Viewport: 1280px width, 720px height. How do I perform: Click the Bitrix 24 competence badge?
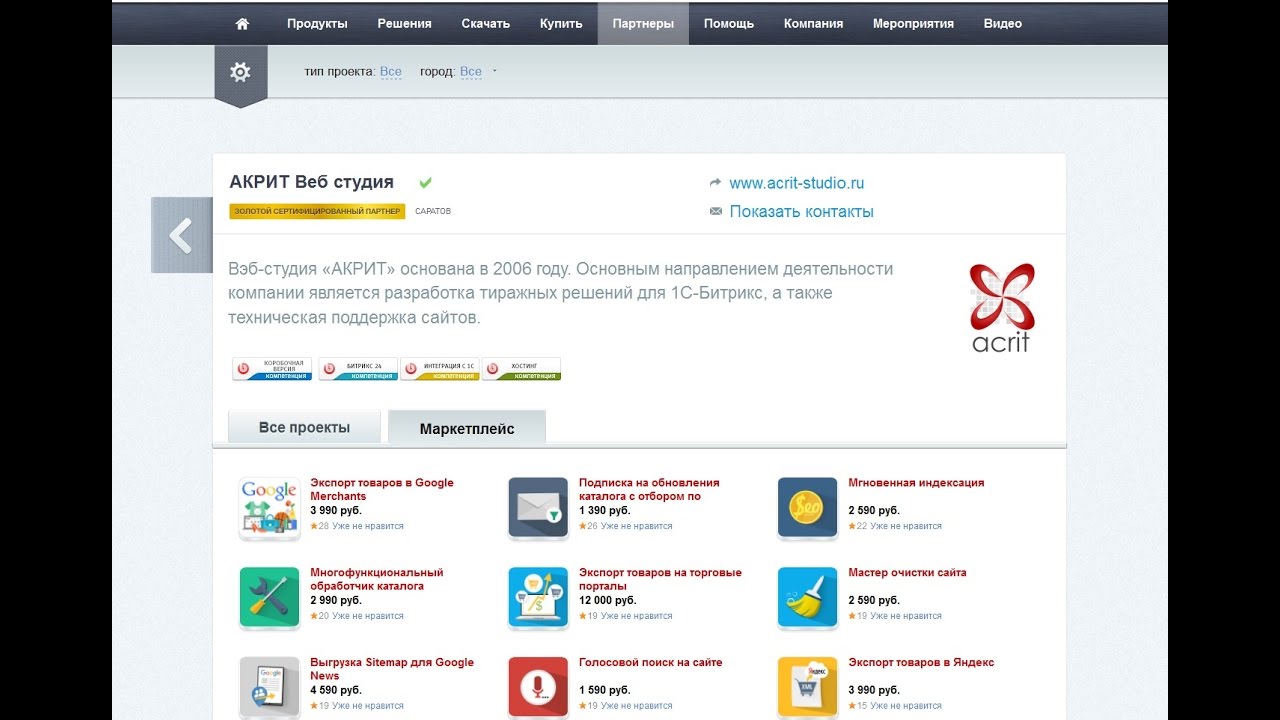(x=358, y=369)
